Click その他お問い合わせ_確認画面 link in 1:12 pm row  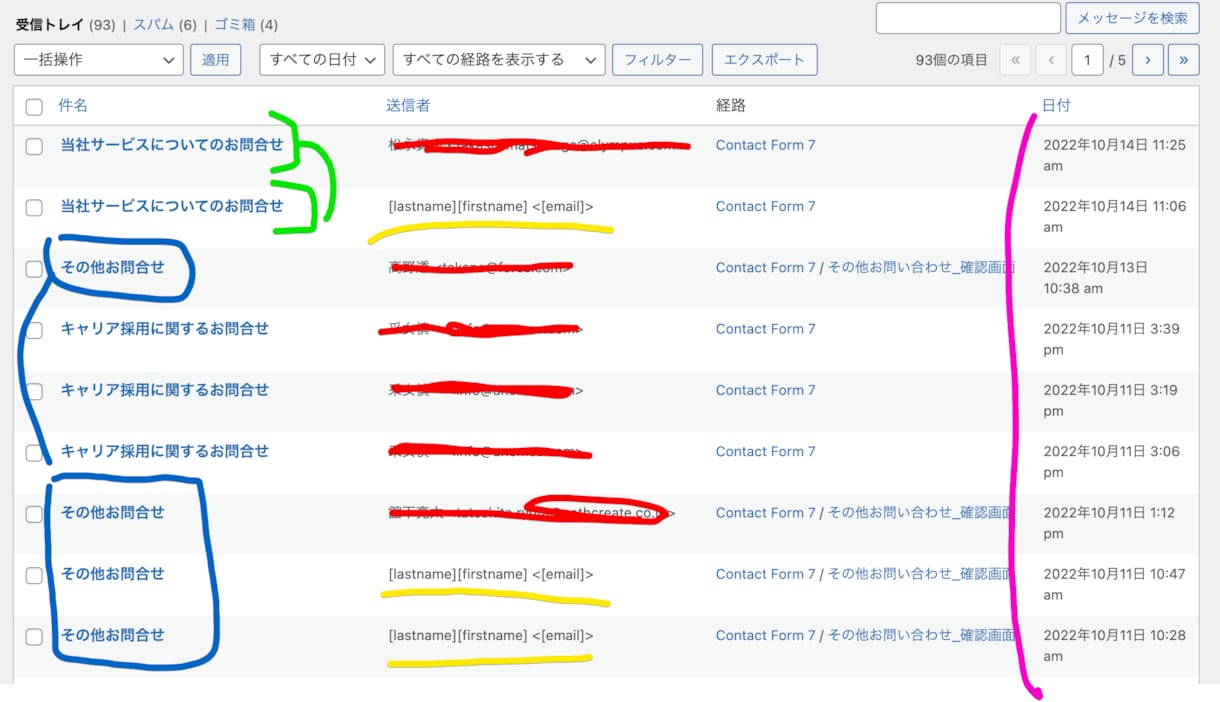(922, 512)
